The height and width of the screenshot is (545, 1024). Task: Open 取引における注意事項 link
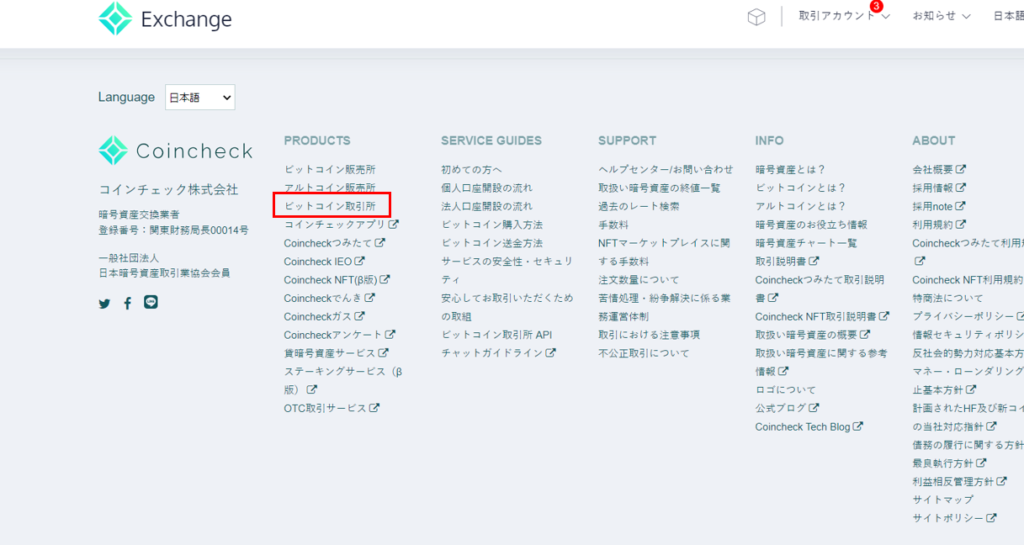coord(649,334)
